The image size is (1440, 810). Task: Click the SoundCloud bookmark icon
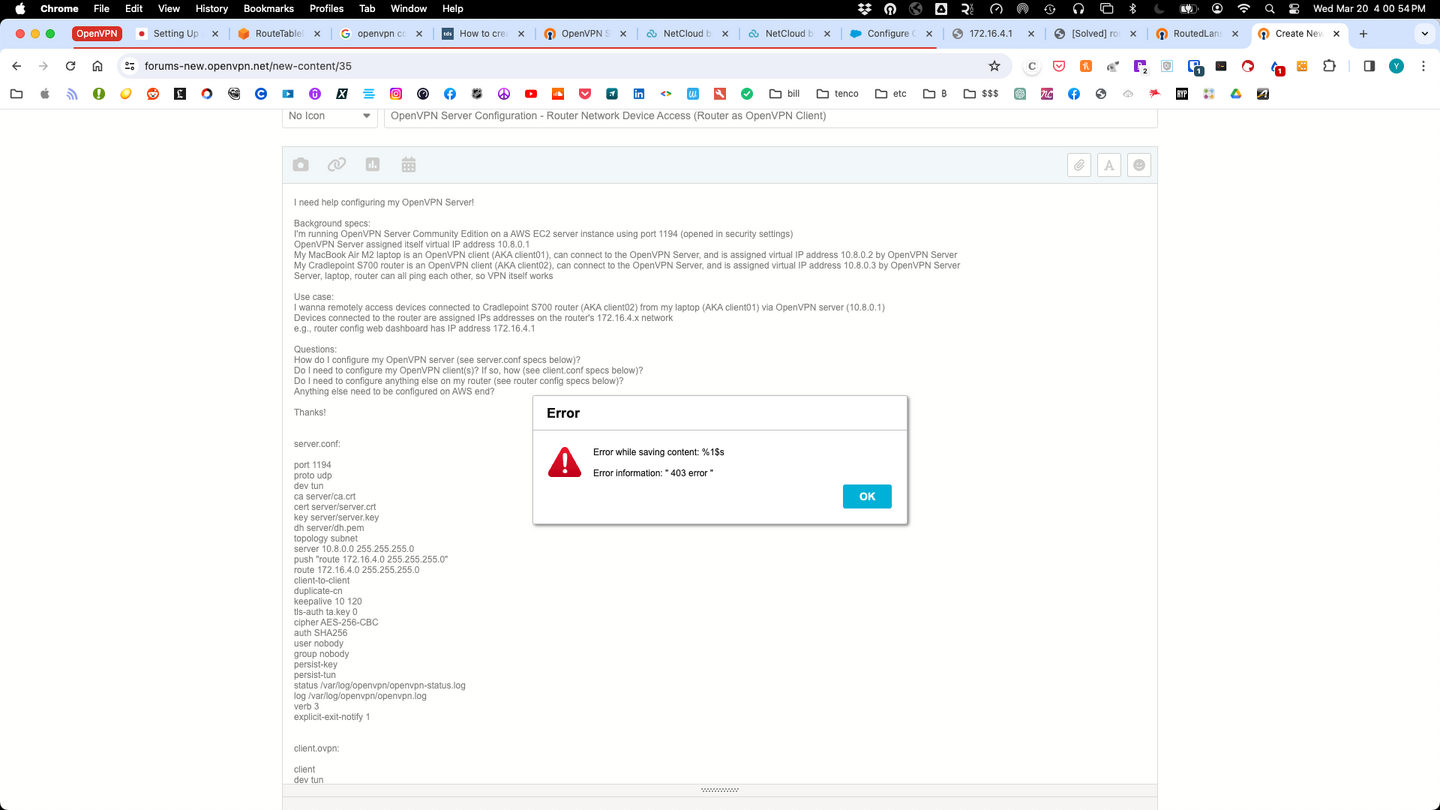click(558, 94)
